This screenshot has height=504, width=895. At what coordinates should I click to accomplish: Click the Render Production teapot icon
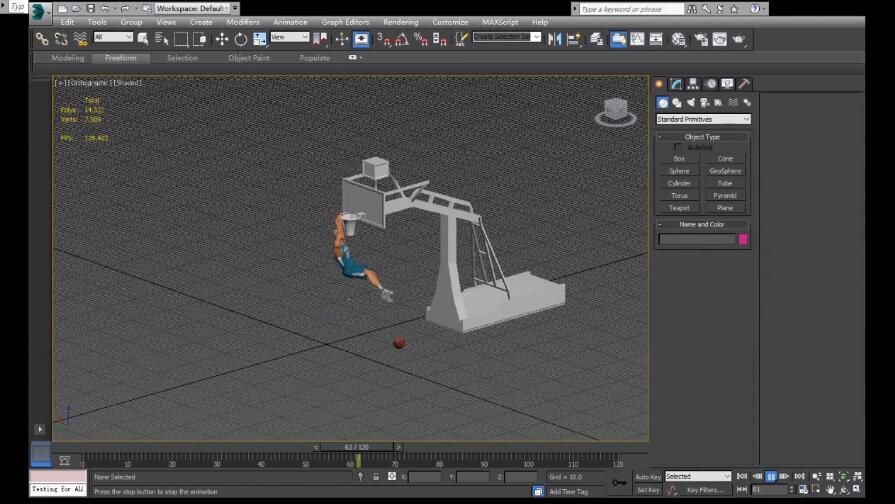739,39
